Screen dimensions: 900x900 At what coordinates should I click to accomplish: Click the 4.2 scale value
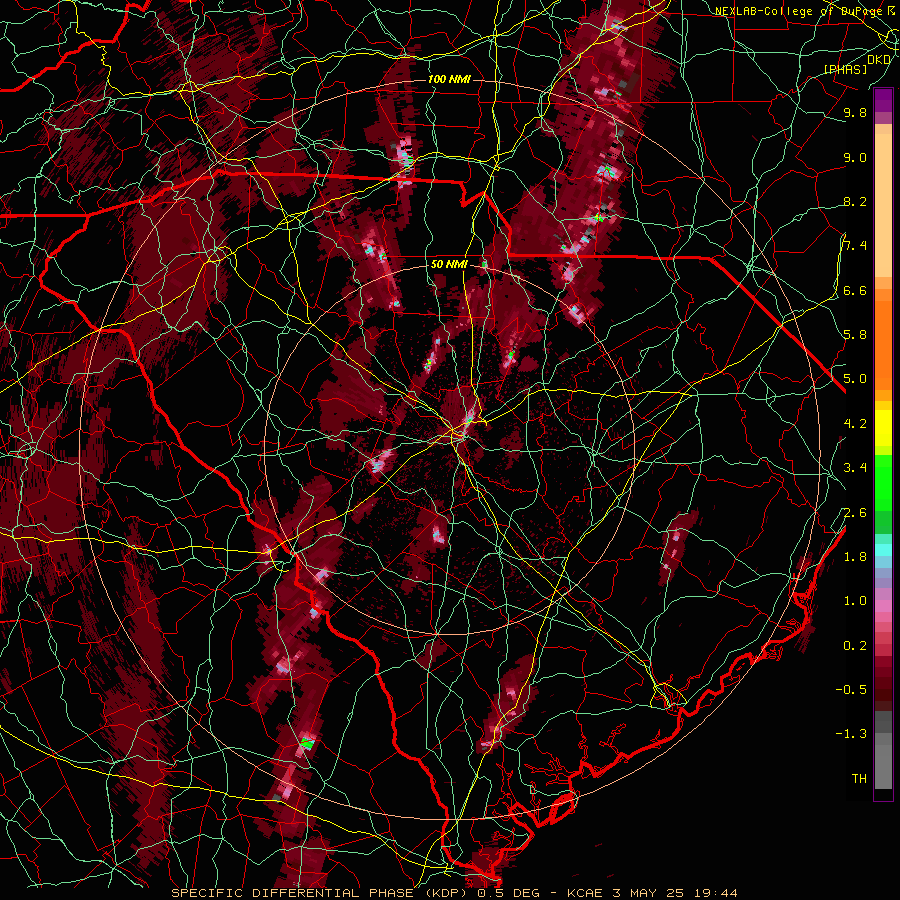tap(855, 424)
